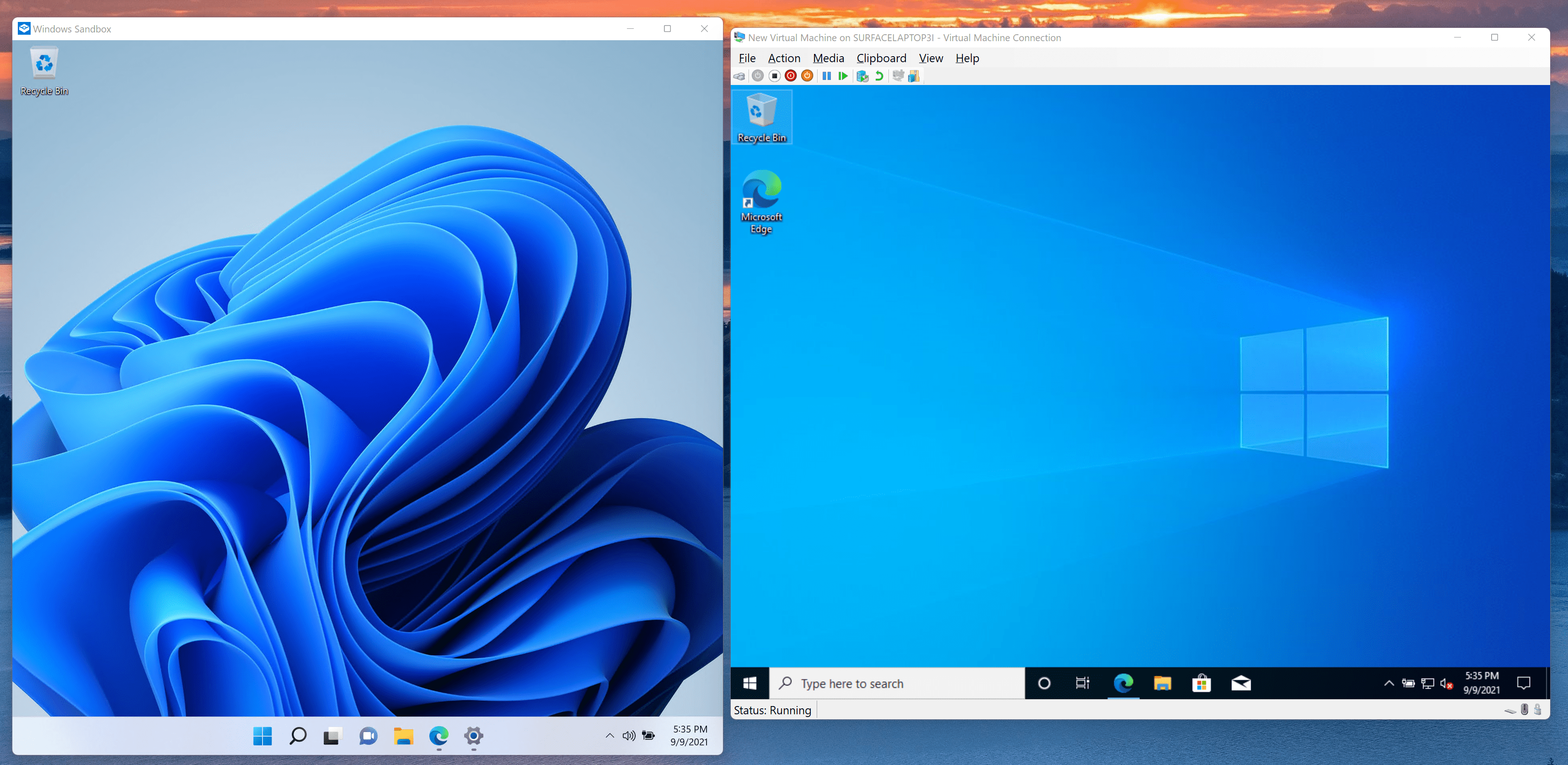Screen dimensions: 1568x765
Task: Click the VM status Running indicator
Action: coord(775,711)
